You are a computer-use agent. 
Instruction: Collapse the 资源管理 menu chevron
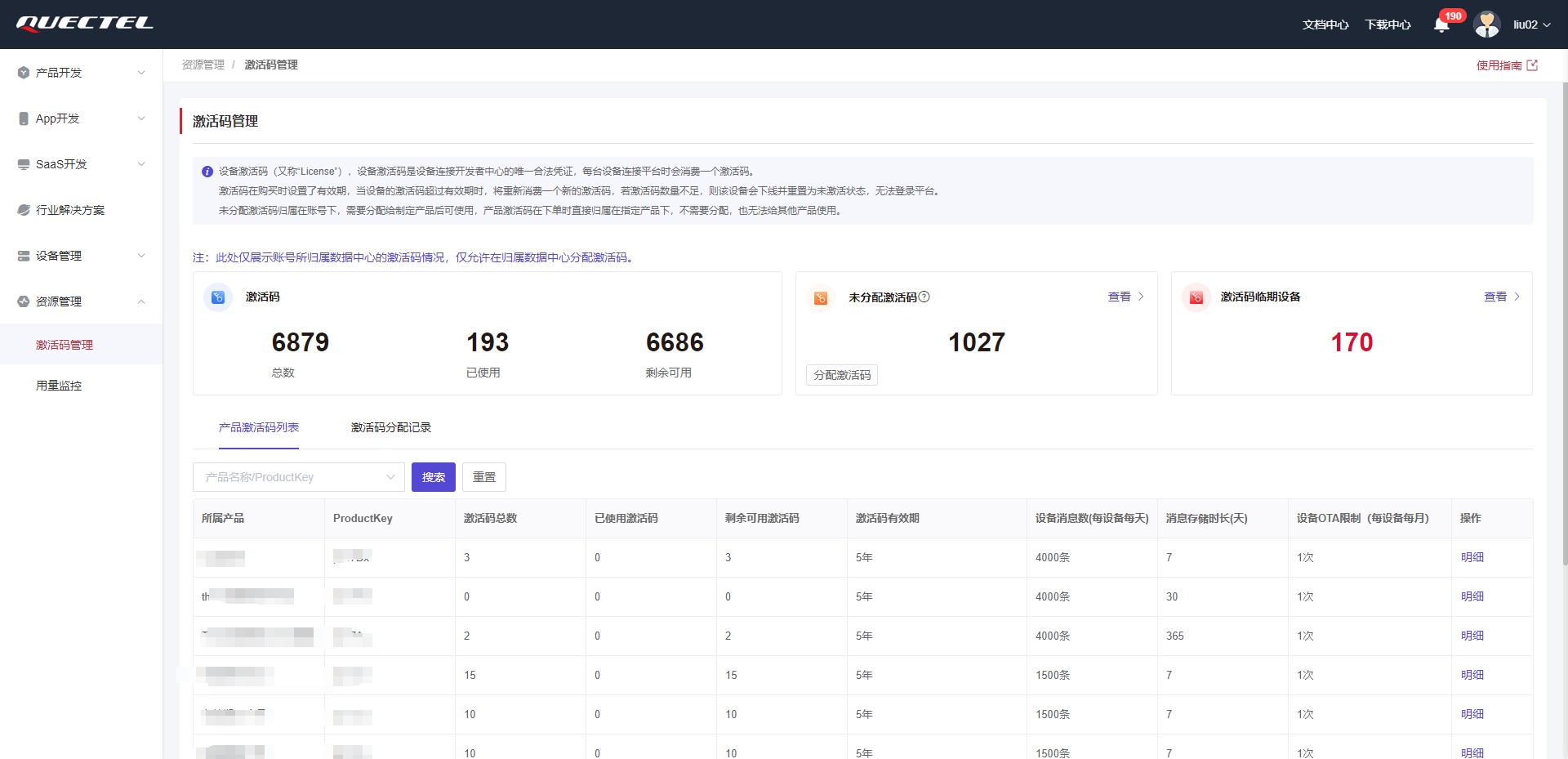pos(141,301)
